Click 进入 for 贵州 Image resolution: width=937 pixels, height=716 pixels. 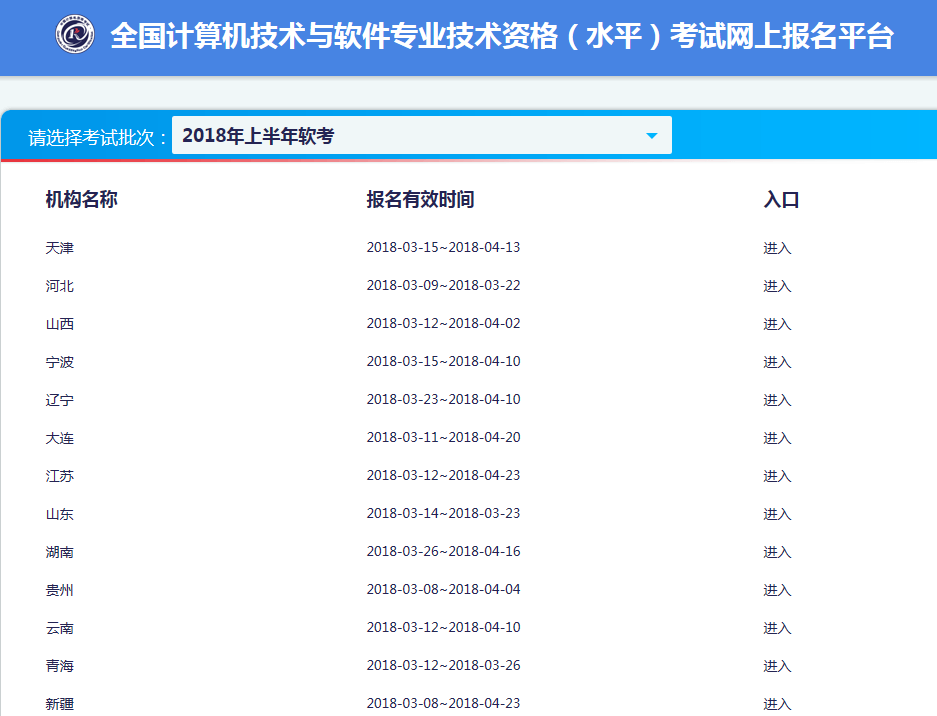pyautogui.click(x=777, y=590)
